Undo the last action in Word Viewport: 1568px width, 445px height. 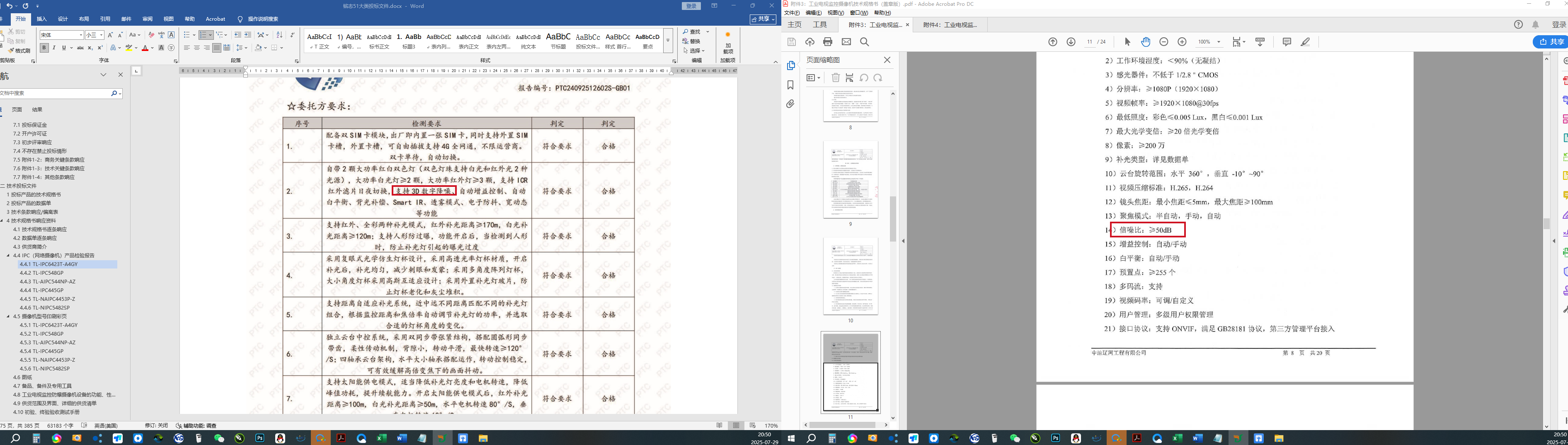9,6
